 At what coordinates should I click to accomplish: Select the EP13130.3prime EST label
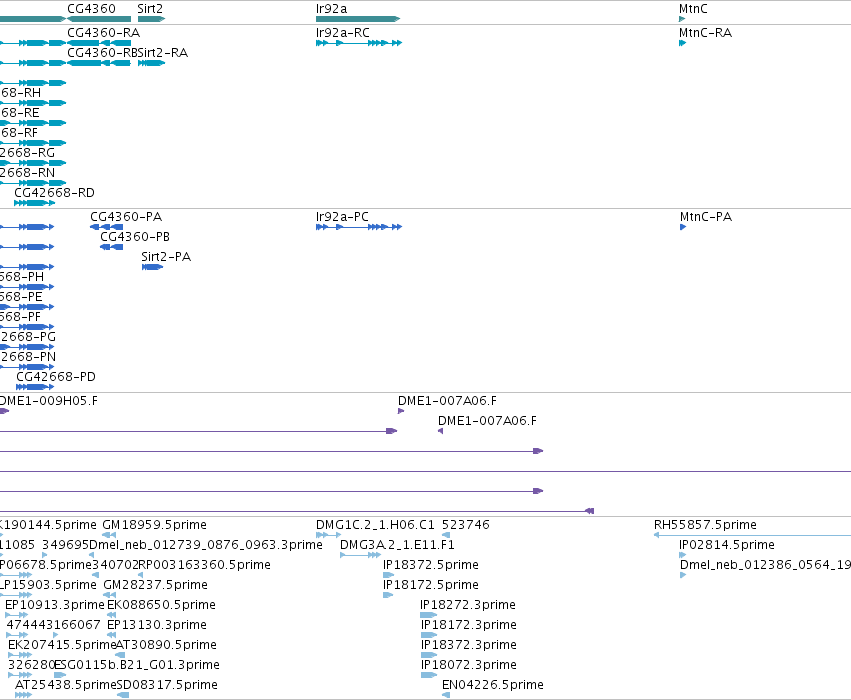pos(157,626)
